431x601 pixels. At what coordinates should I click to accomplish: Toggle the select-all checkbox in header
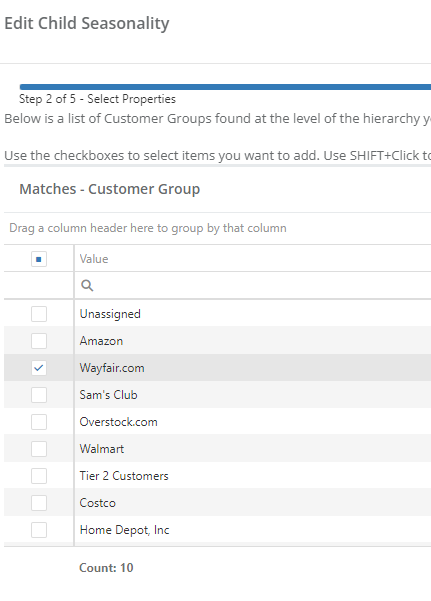(x=39, y=259)
